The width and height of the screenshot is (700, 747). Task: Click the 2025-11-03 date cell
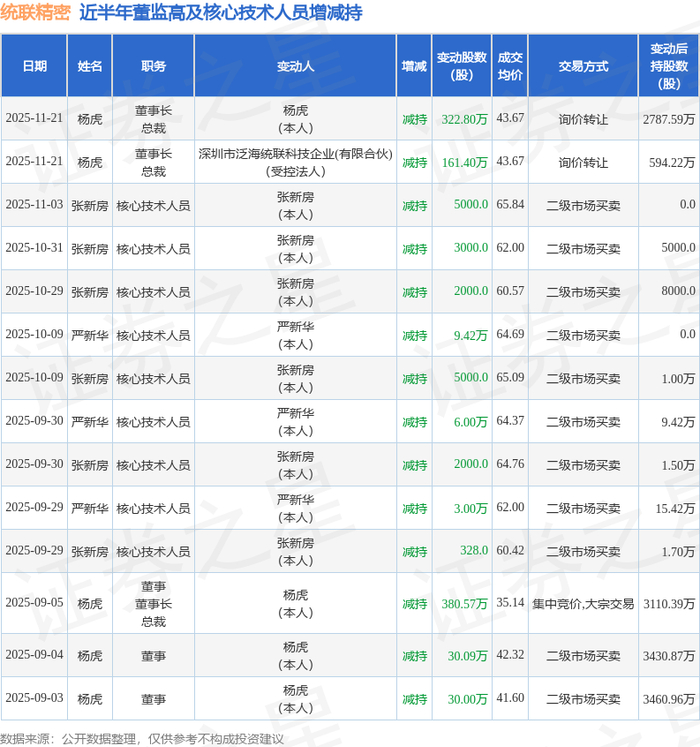tap(34, 205)
